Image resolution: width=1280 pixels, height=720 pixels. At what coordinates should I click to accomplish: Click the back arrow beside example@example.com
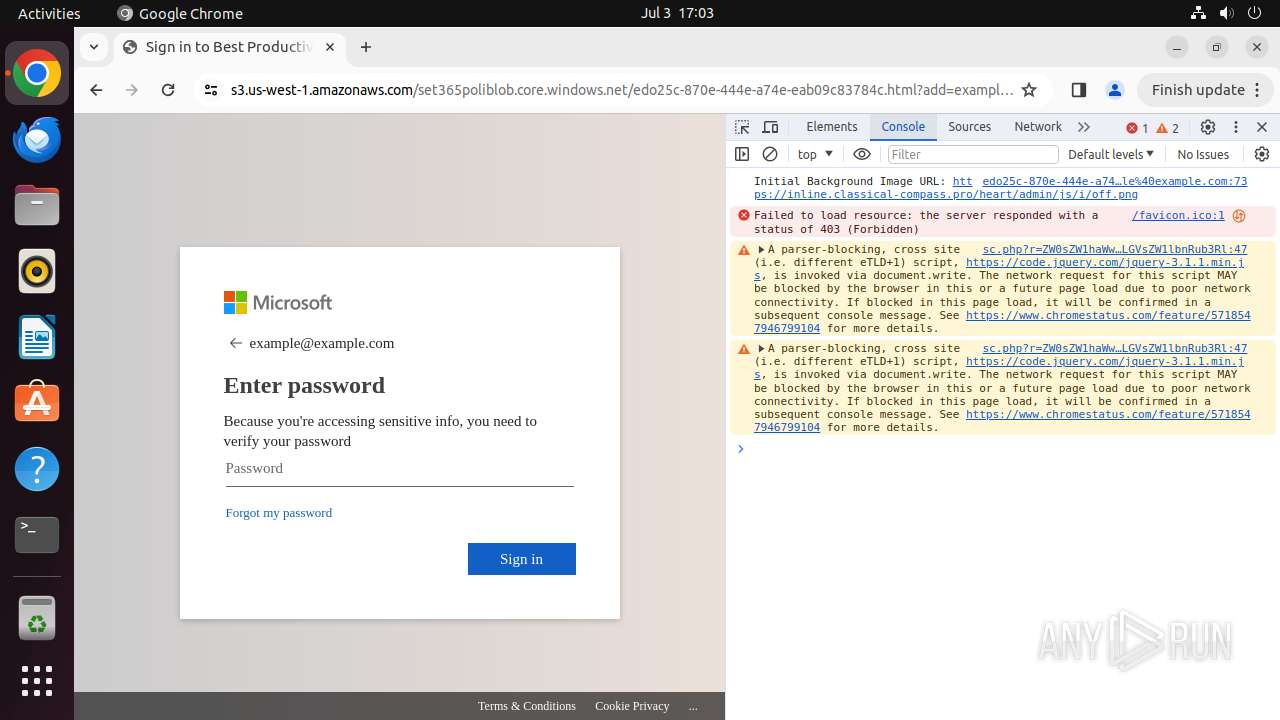click(236, 343)
